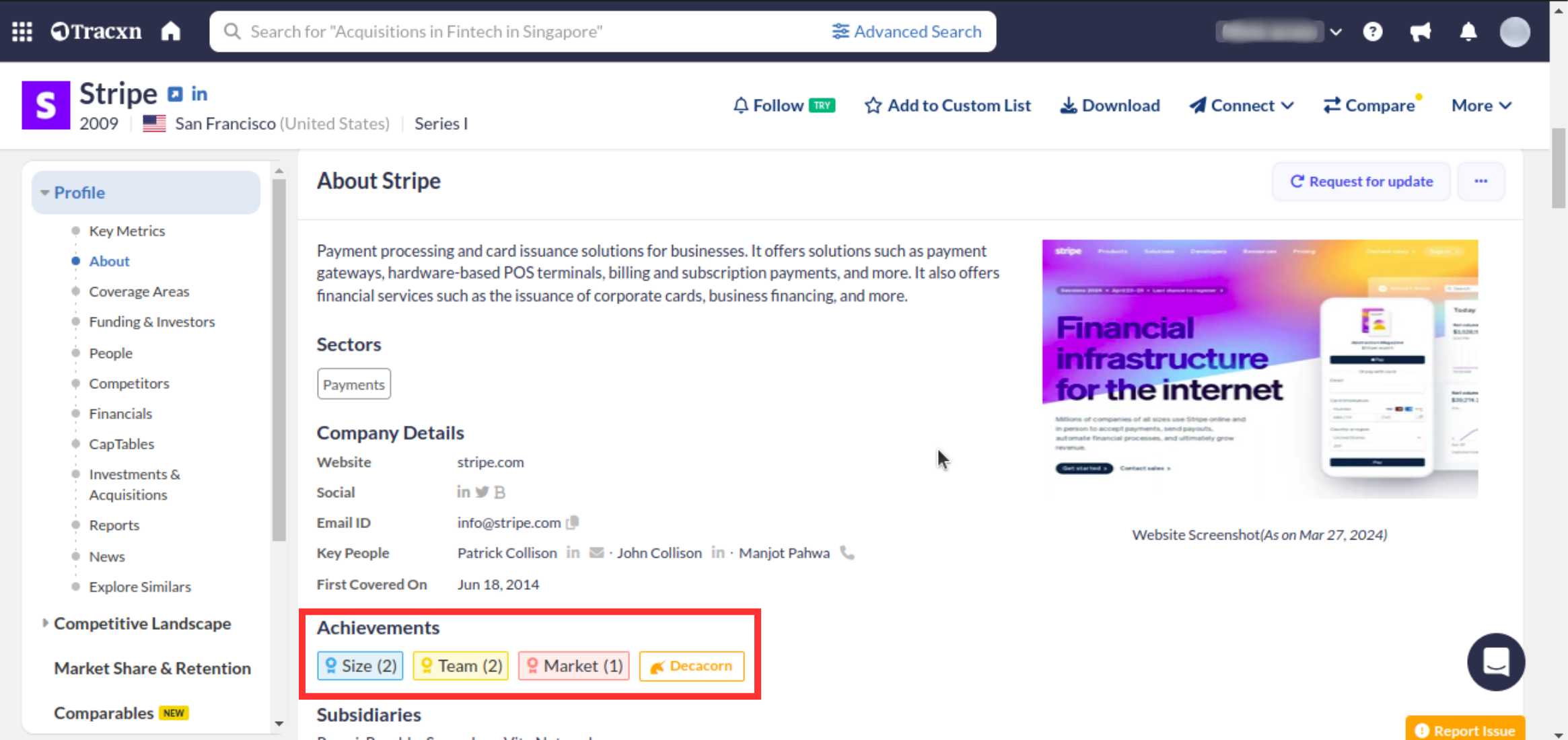Copy the info@stripe.com email address icon
Image resolution: width=1568 pixels, height=740 pixels.
click(x=573, y=523)
